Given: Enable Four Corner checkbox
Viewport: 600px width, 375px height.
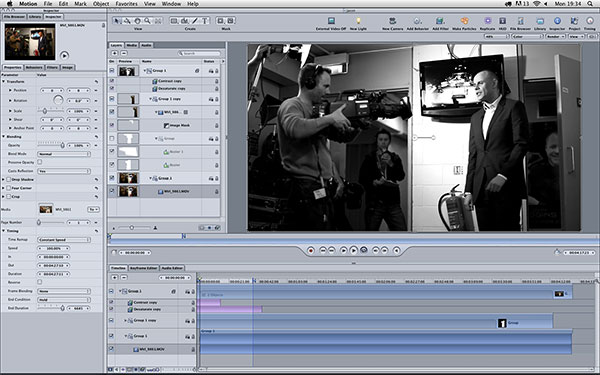Looking at the screenshot, I should 8,188.
